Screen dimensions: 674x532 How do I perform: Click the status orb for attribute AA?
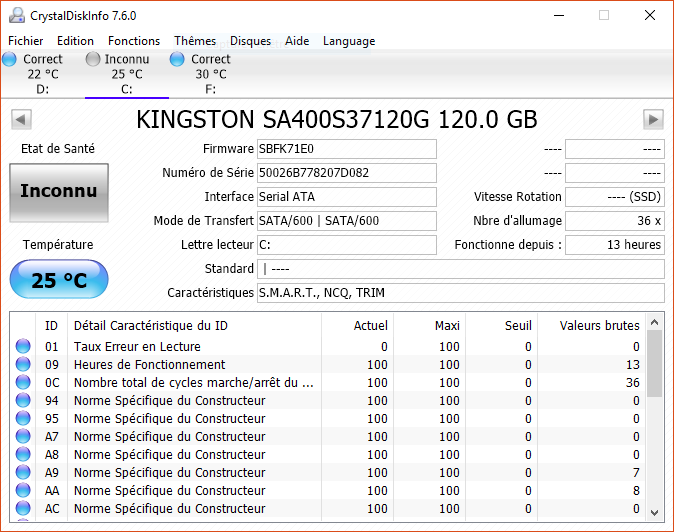pyautogui.click(x=23, y=491)
